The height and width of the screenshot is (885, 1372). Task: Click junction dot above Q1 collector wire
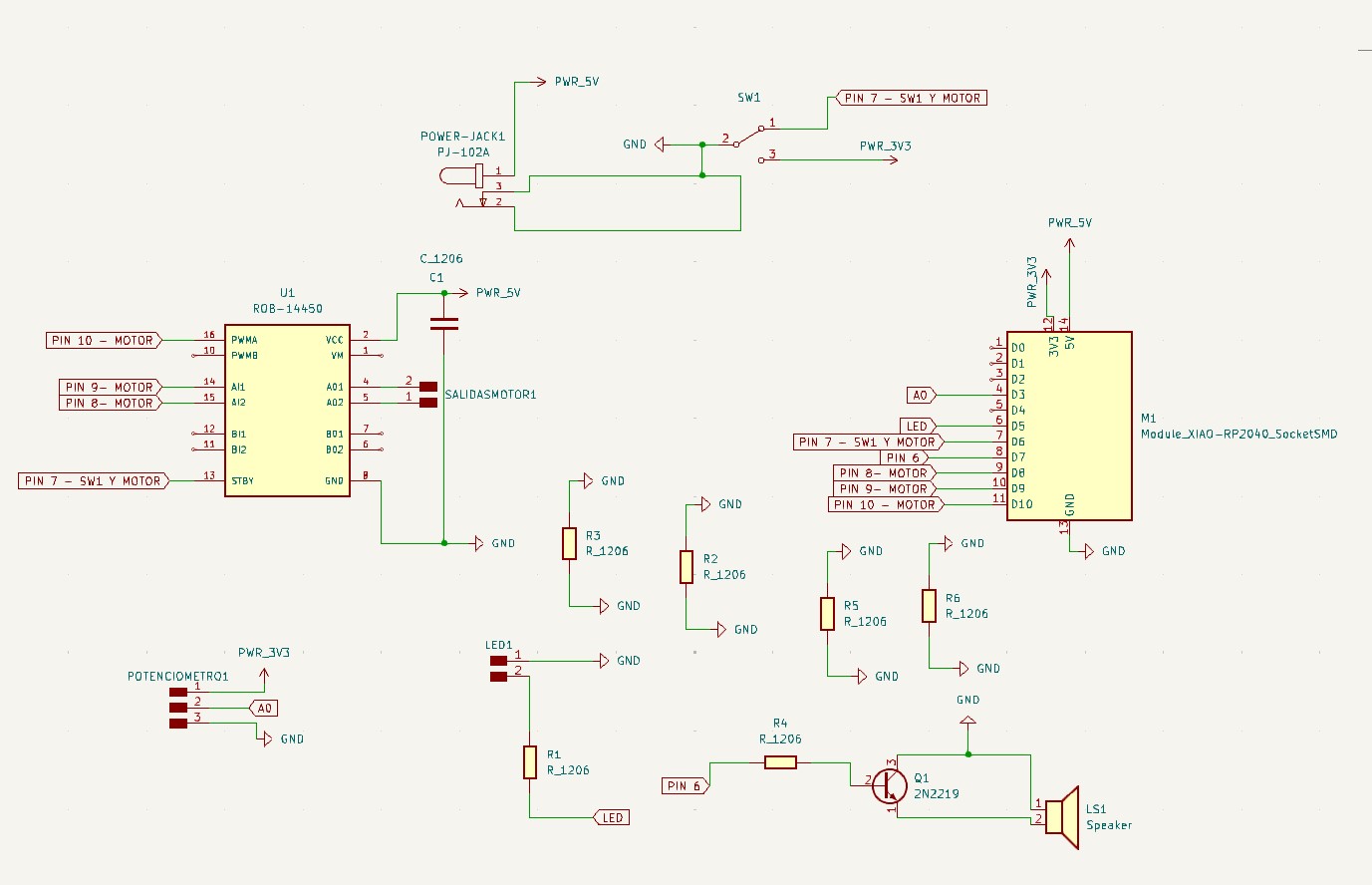tap(967, 754)
